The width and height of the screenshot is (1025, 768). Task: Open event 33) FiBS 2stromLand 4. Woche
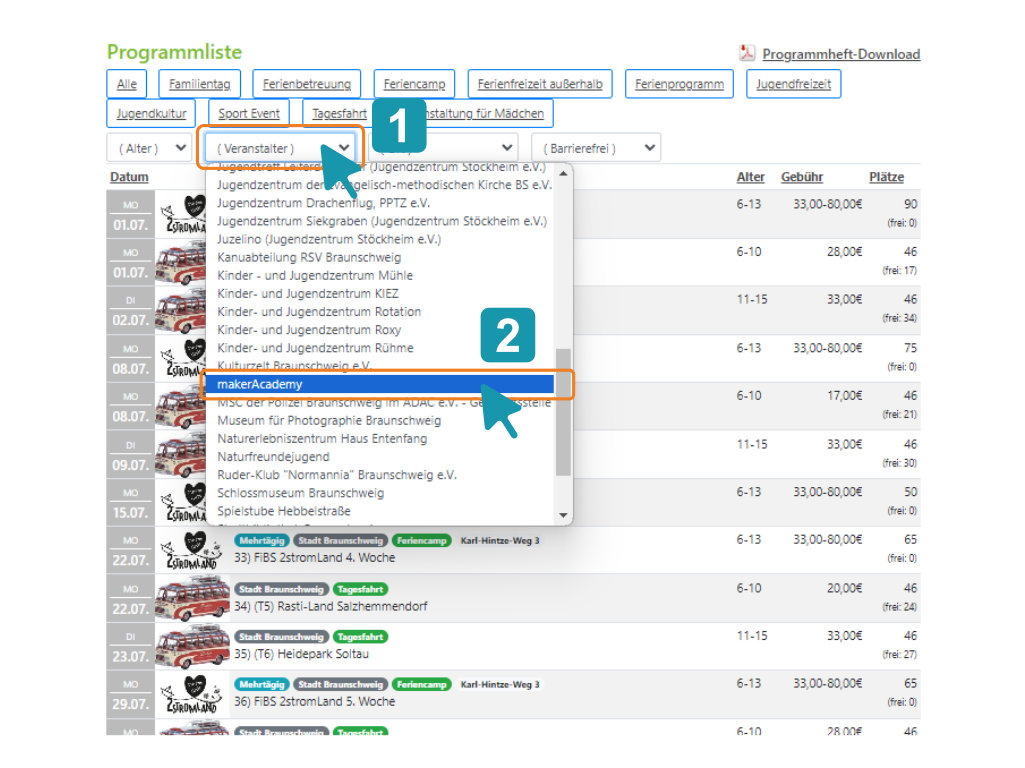[314, 558]
